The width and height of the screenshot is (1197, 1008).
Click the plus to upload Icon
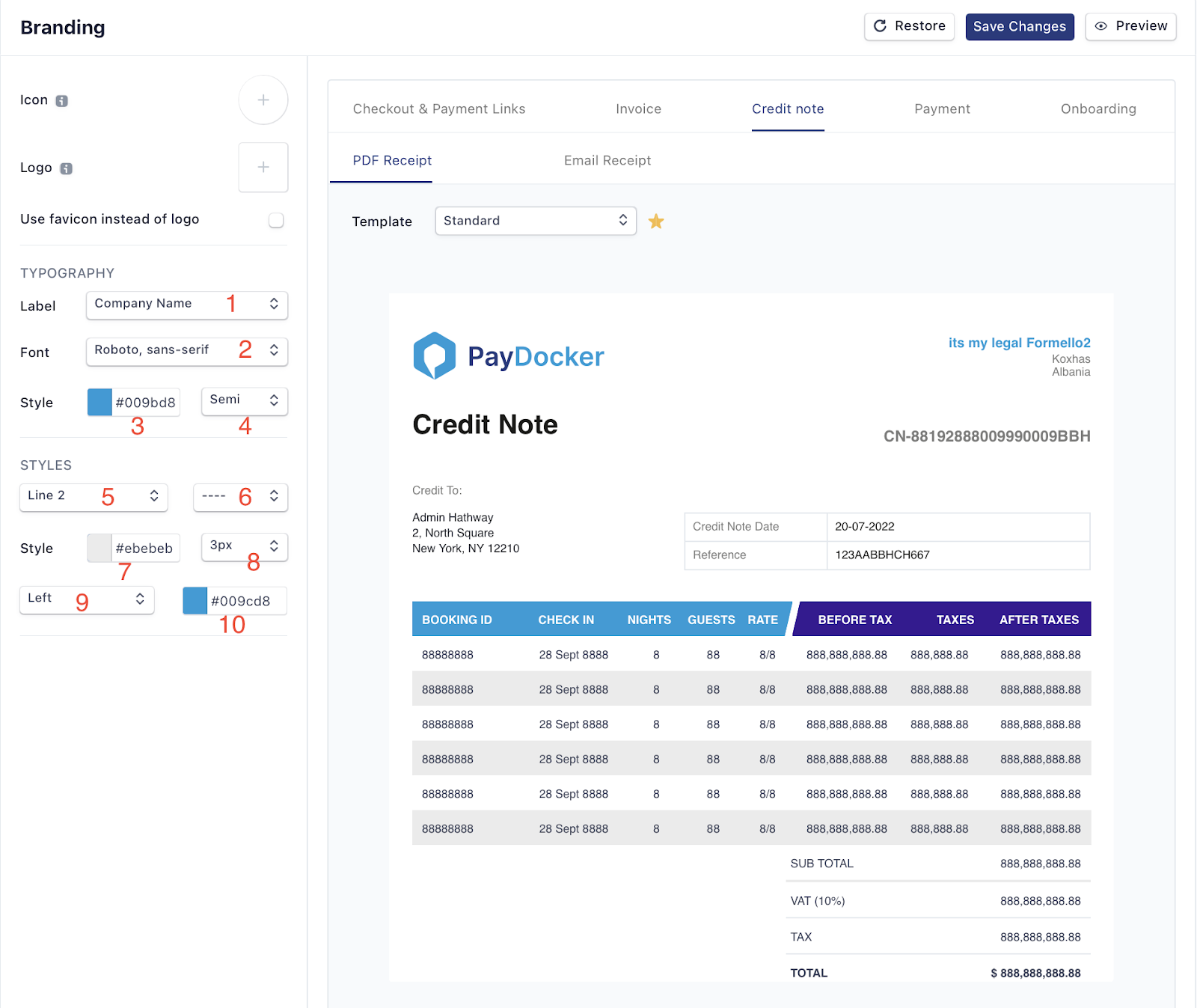click(x=263, y=100)
